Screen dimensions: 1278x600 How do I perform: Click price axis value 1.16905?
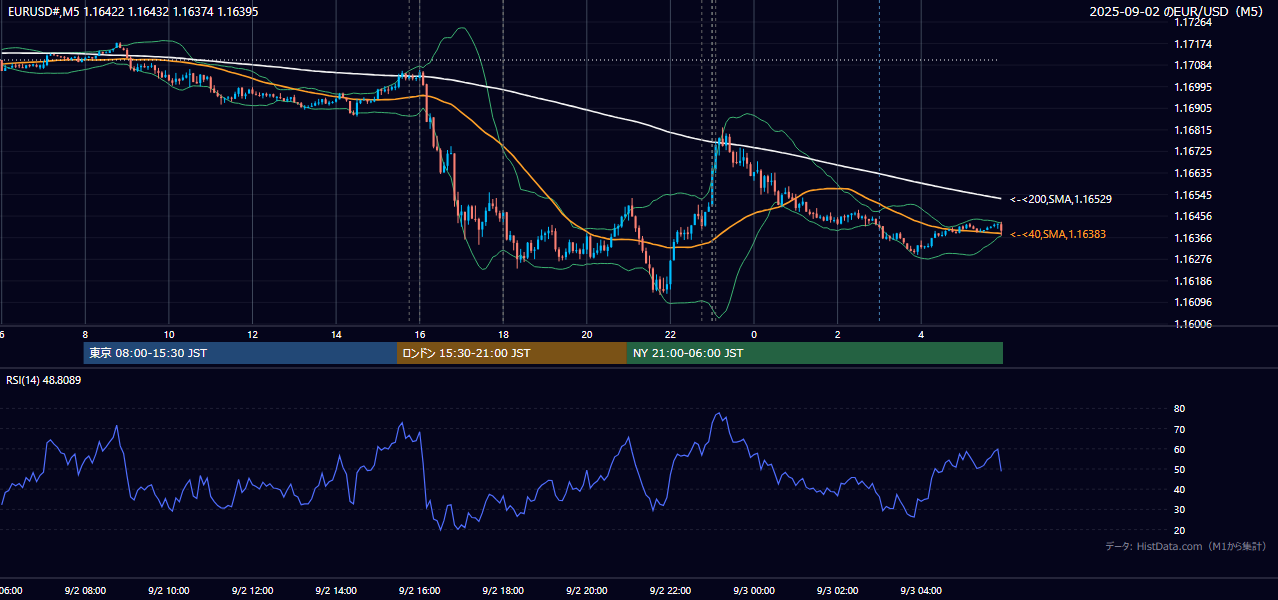(1194, 109)
